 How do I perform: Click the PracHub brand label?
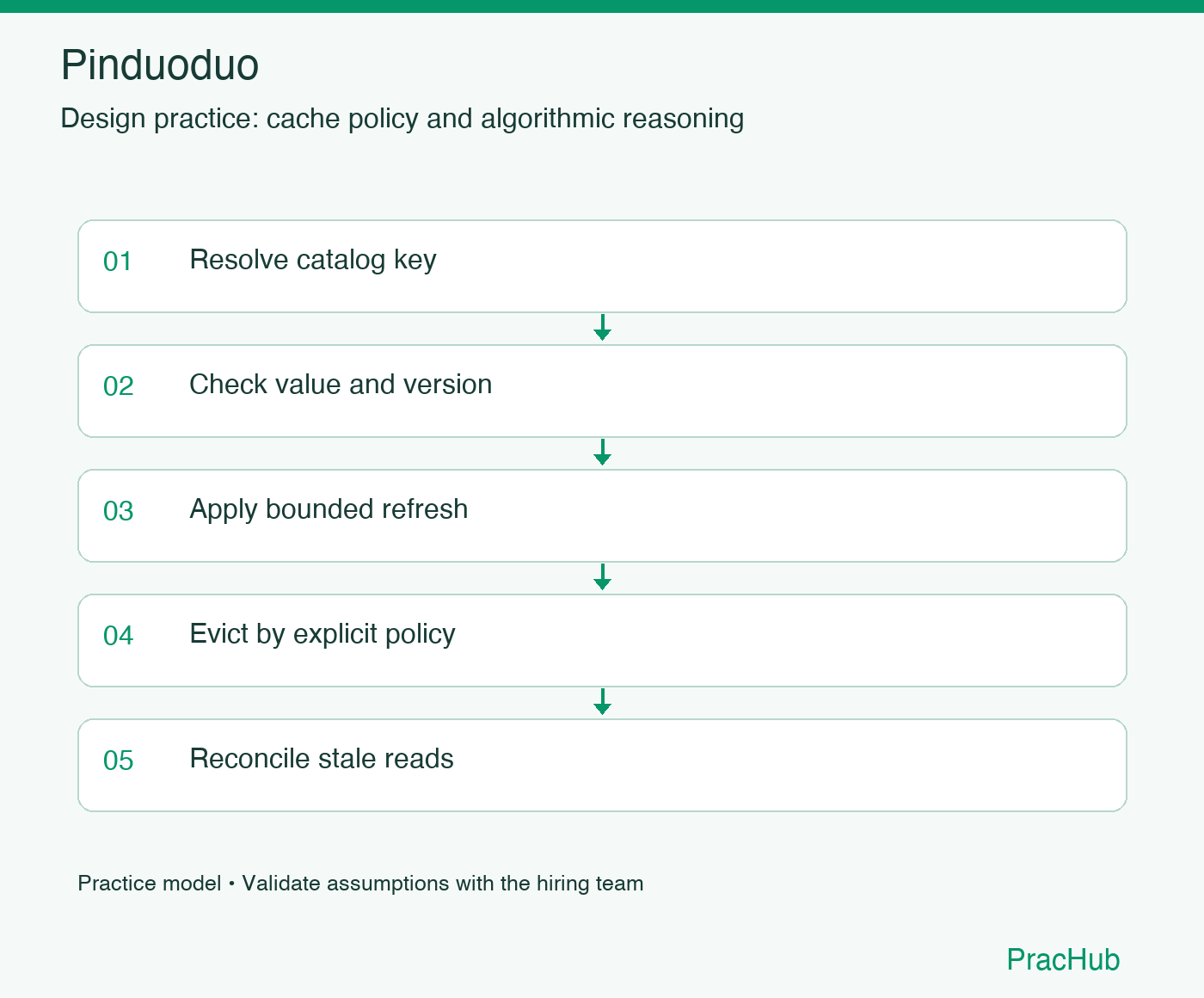click(x=1063, y=959)
